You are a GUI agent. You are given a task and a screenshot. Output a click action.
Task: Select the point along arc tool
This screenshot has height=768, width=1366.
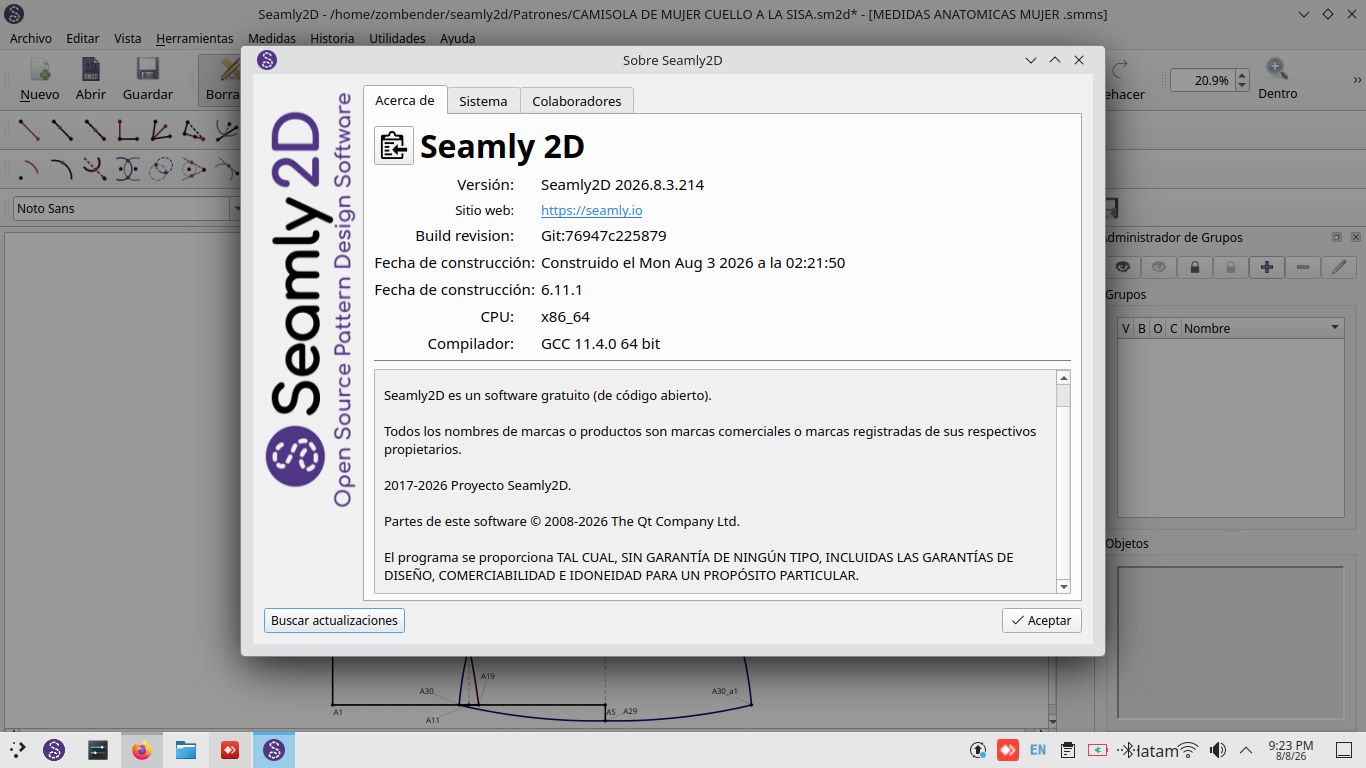(62, 169)
